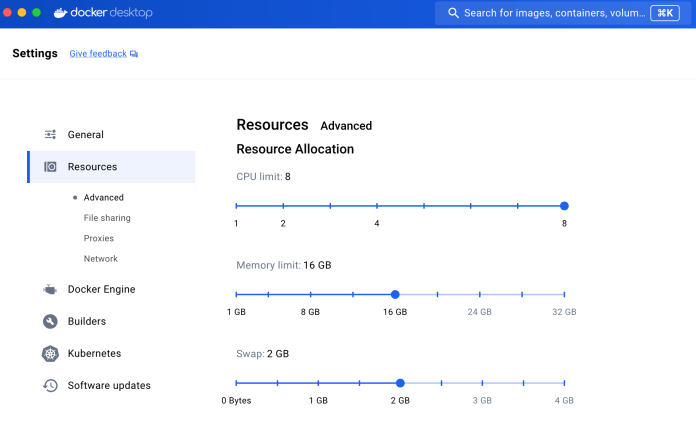This screenshot has width=696, height=425.
Task: Click the Kubernetes helm wheel icon
Action: pyautogui.click(x=50, y=354)
